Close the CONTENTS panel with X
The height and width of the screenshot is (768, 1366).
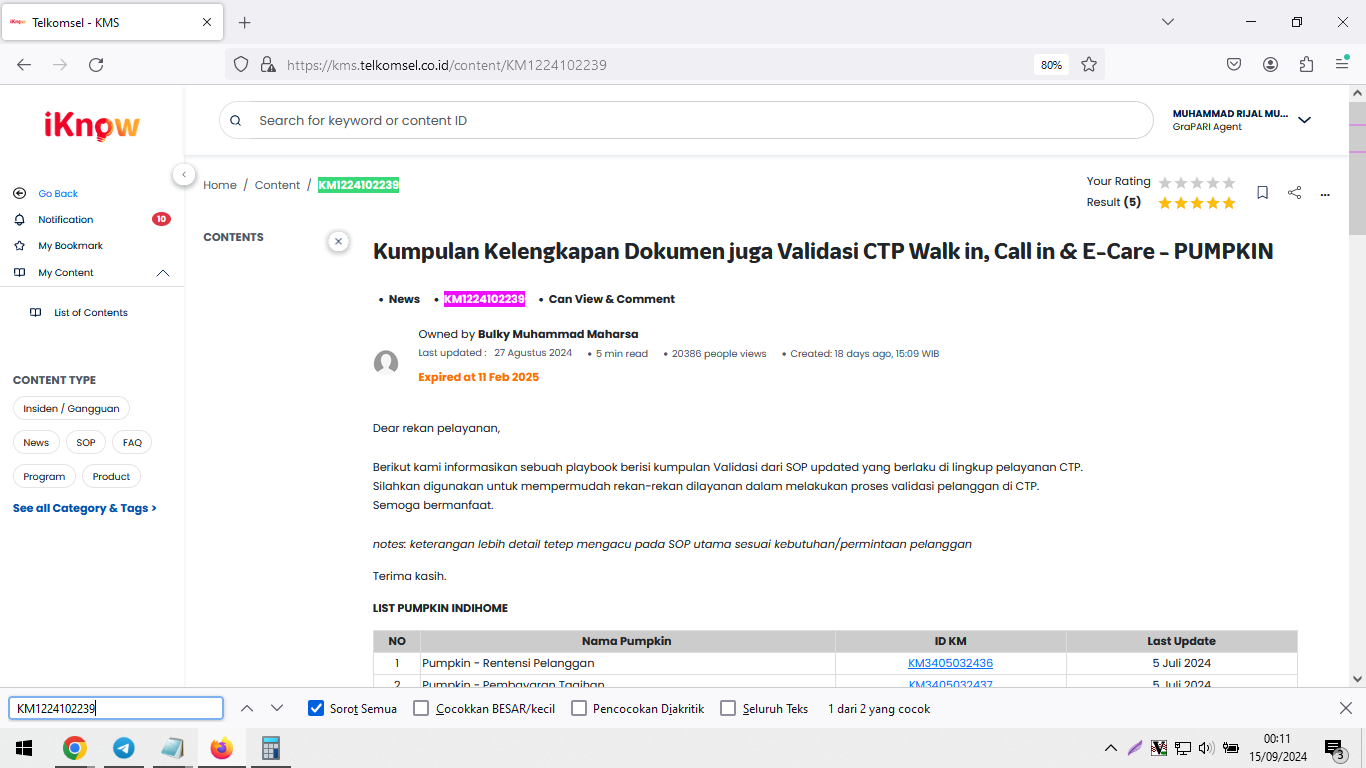[338, 241]
